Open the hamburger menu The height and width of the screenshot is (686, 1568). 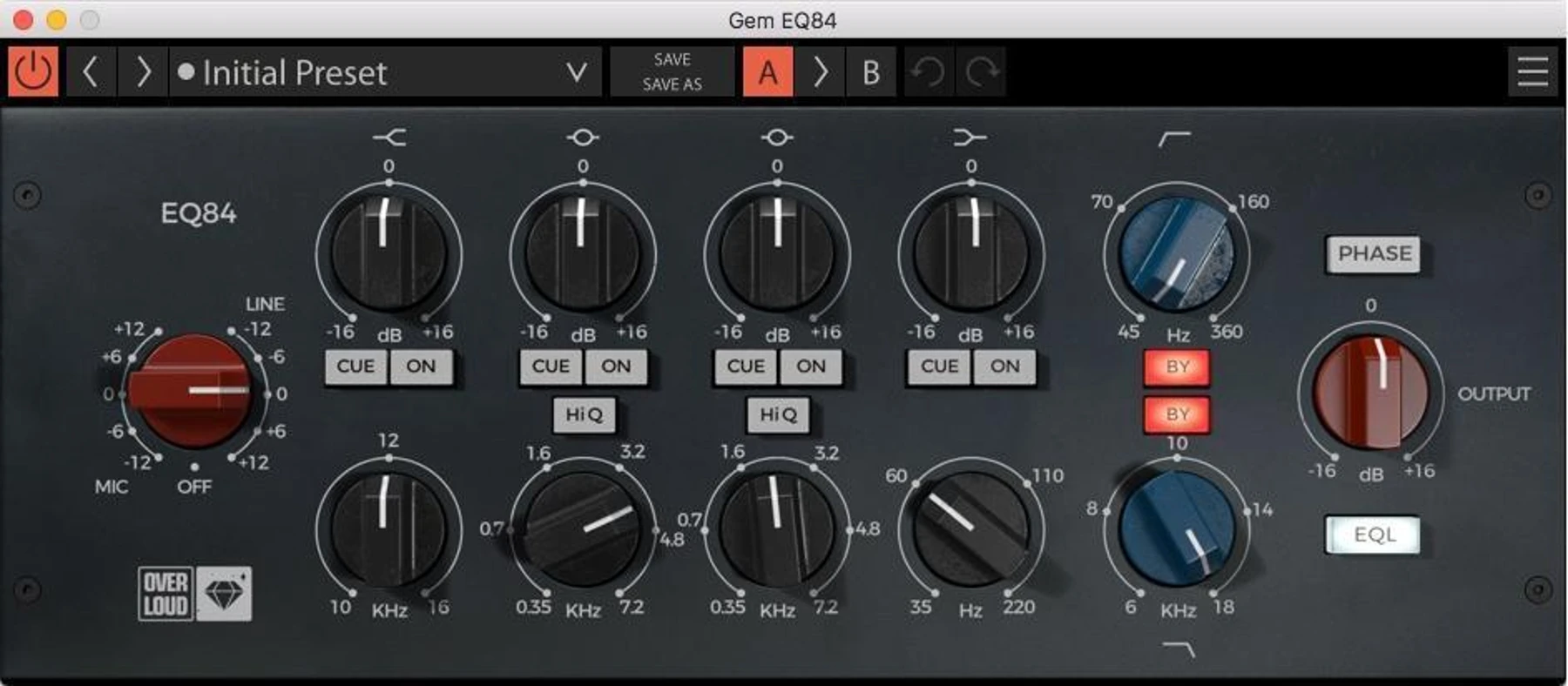point(1532,71)
